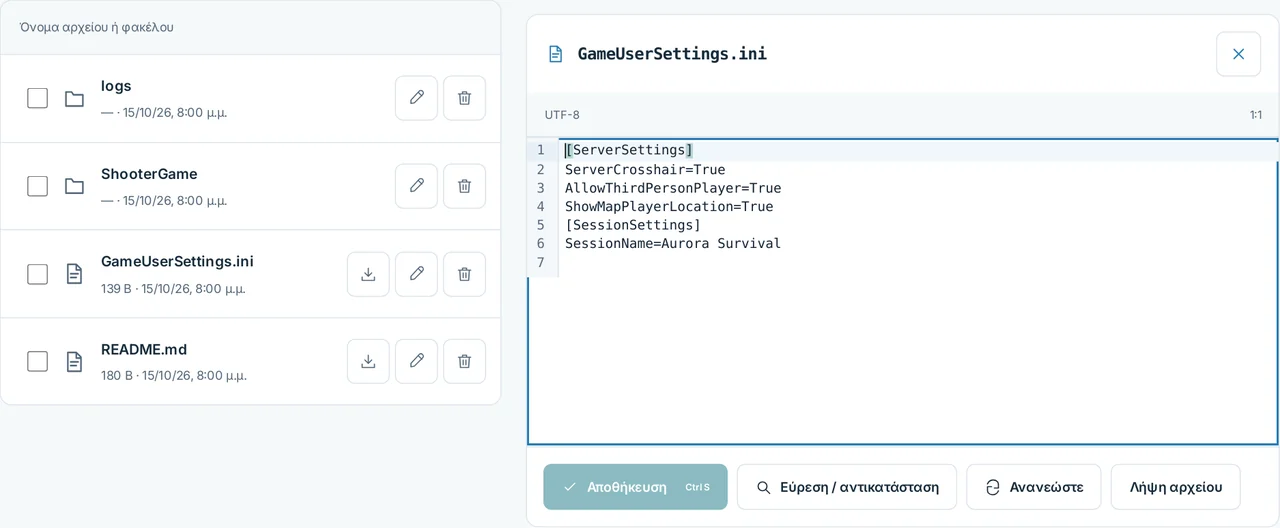Open GameUserSettings.ini by its name in list
The width and height of the screenshot is (1280, 528).
point(177,261)
